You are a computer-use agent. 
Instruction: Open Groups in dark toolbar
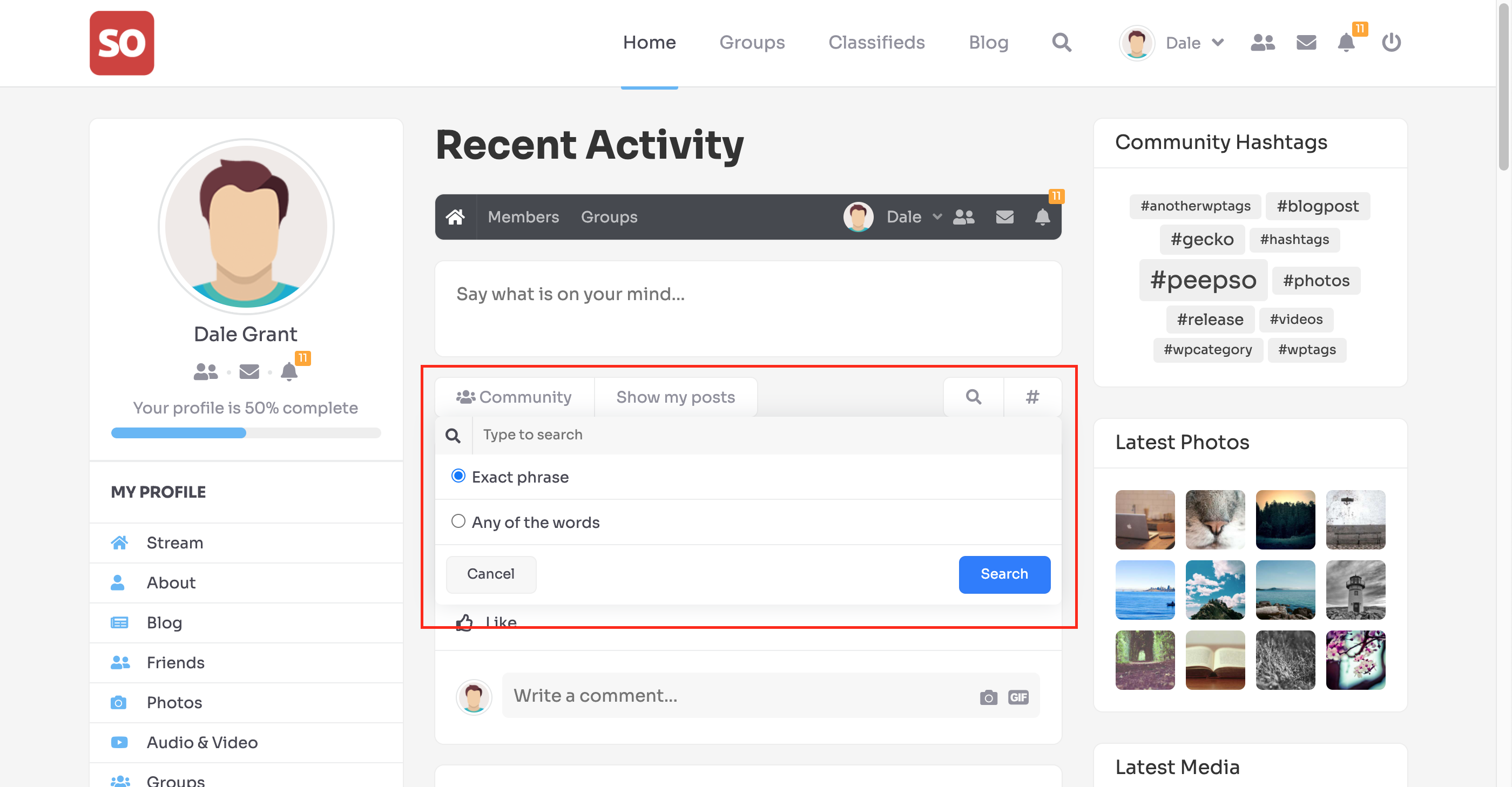pyautogui.click(x=609, y=217)
